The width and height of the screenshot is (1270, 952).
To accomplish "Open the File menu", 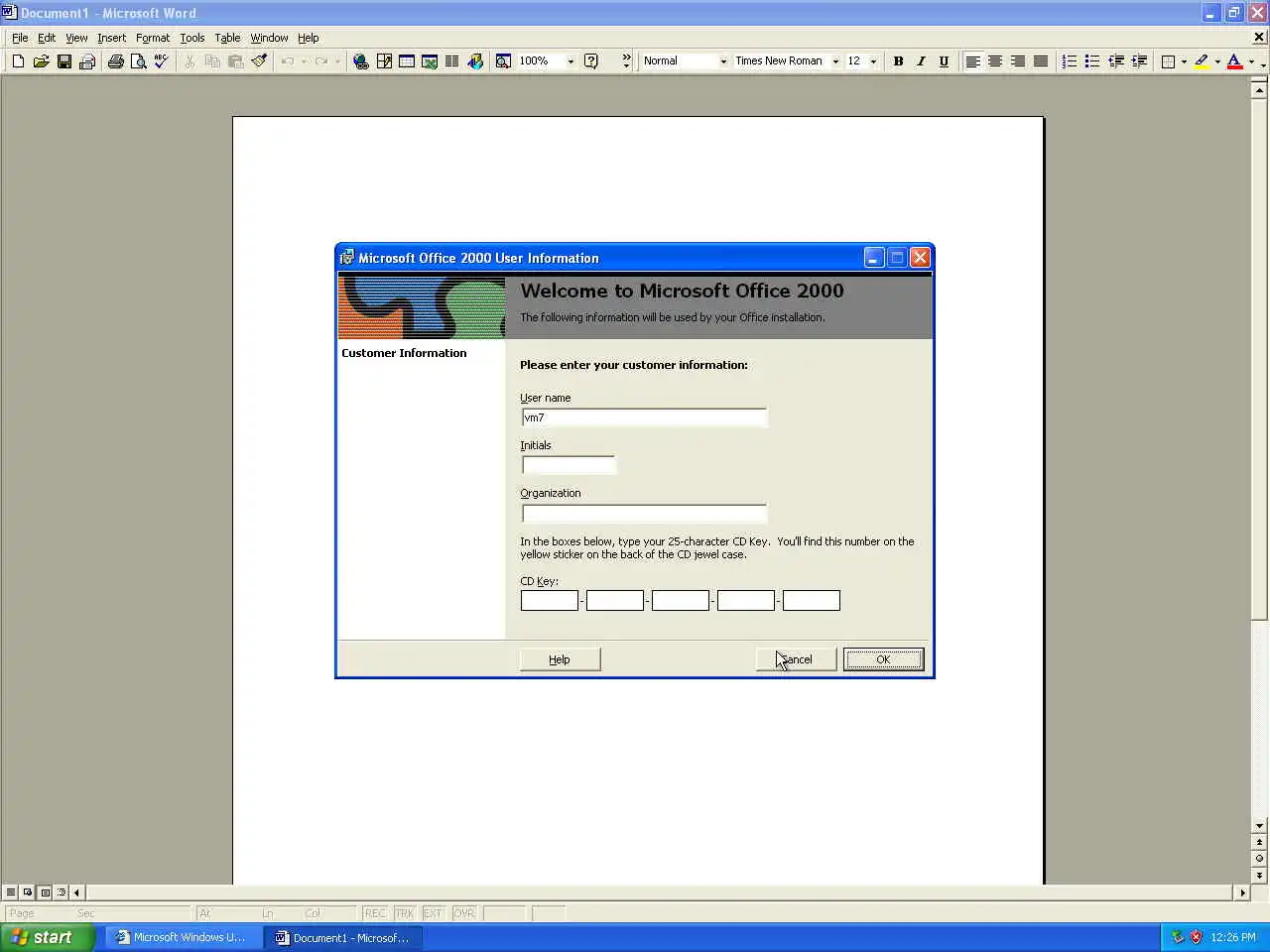I will 20,38.
